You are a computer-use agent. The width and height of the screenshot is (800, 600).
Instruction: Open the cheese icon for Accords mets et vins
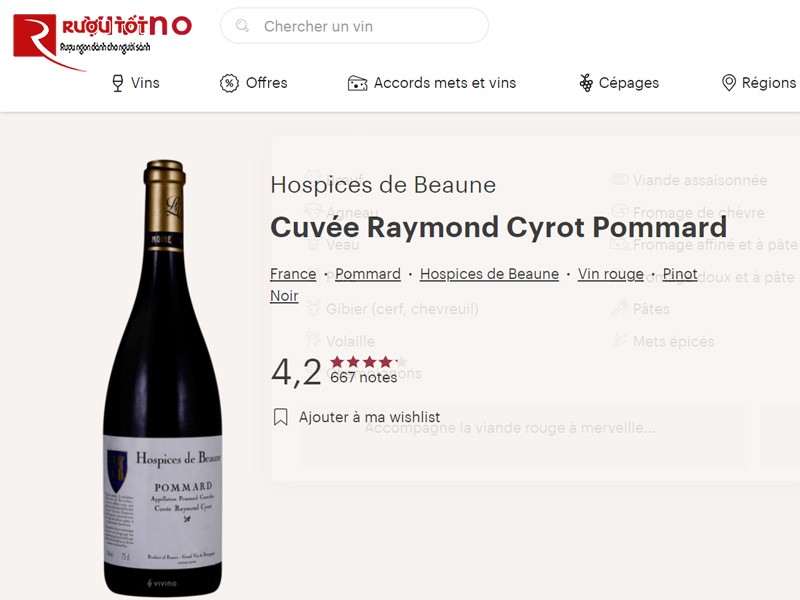point(358,84)
